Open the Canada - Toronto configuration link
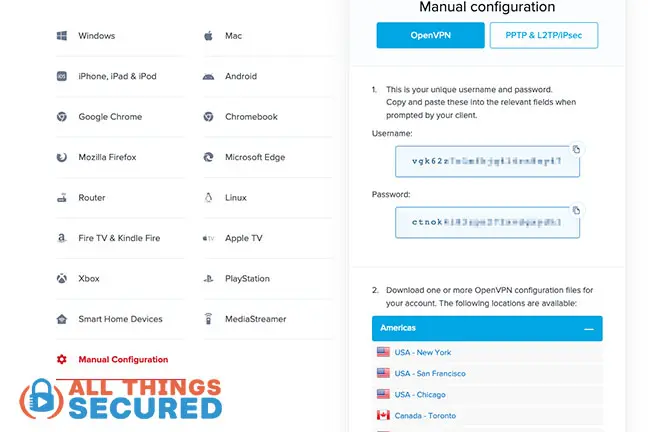The width and height of the screenshot is (650, 432). [425, 415]
